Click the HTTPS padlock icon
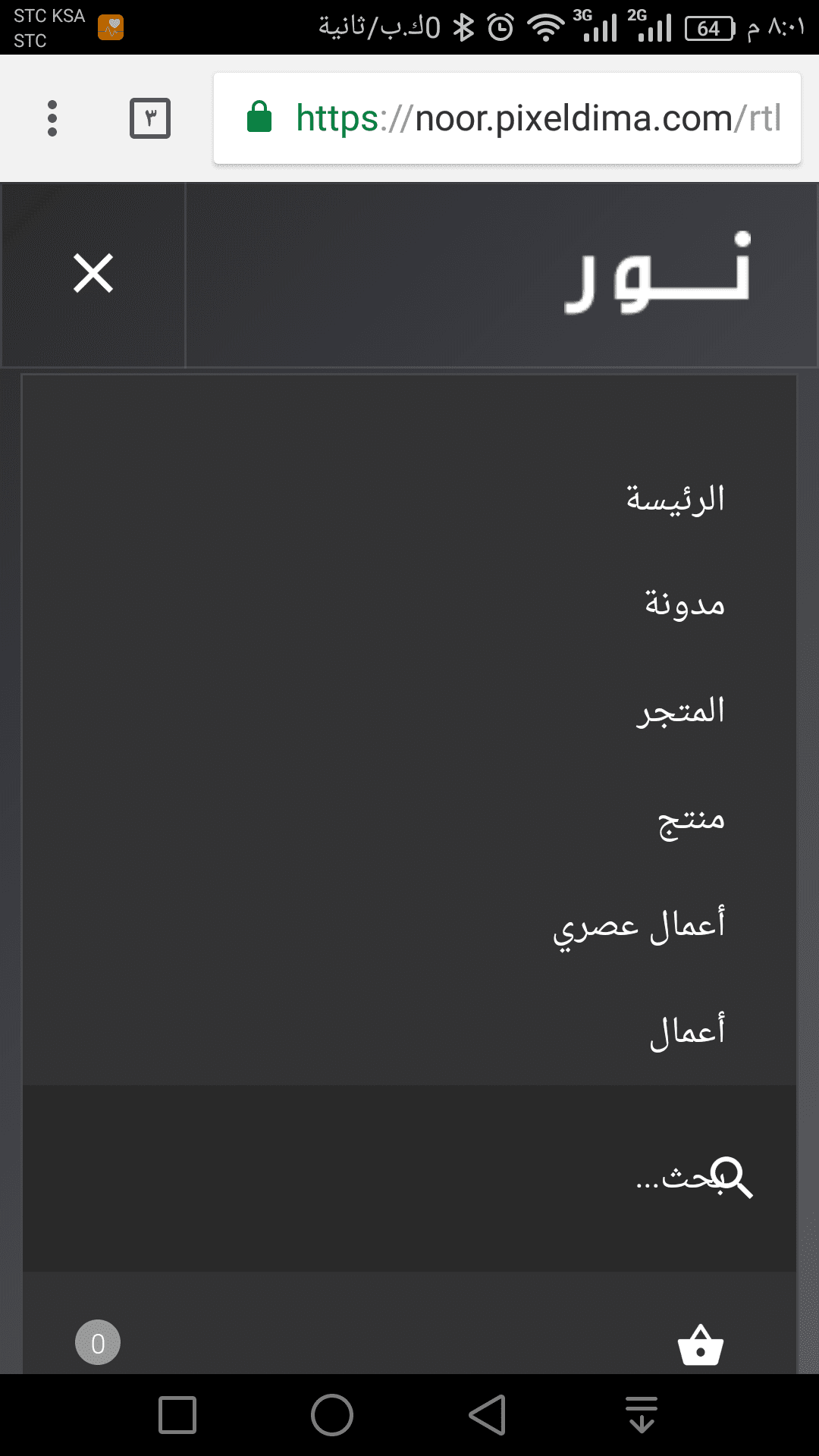Image resolution: width=819 pixels, height=1456 pixels. coord(259,118)
